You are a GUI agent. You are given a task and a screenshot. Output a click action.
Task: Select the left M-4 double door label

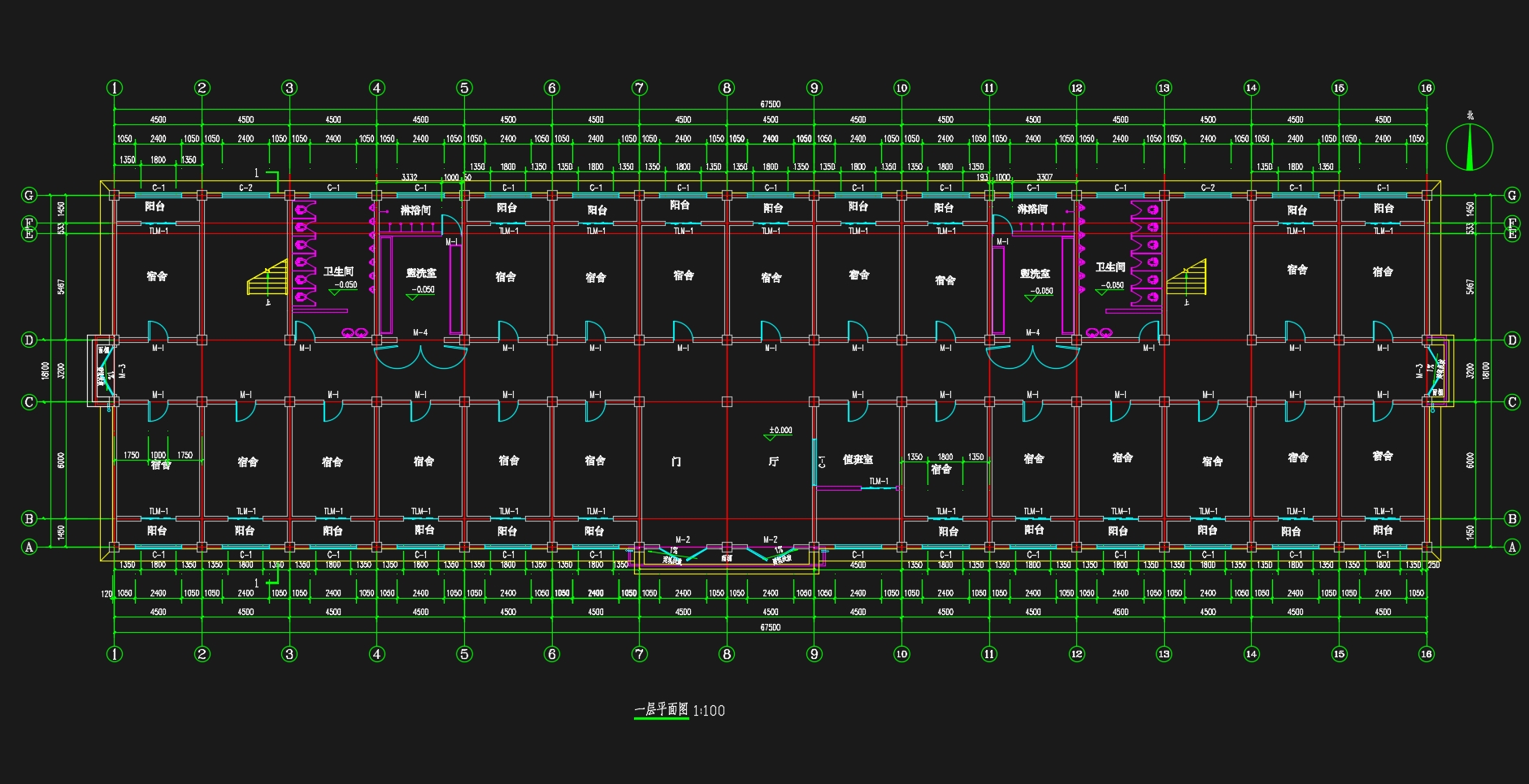point(420,332)
